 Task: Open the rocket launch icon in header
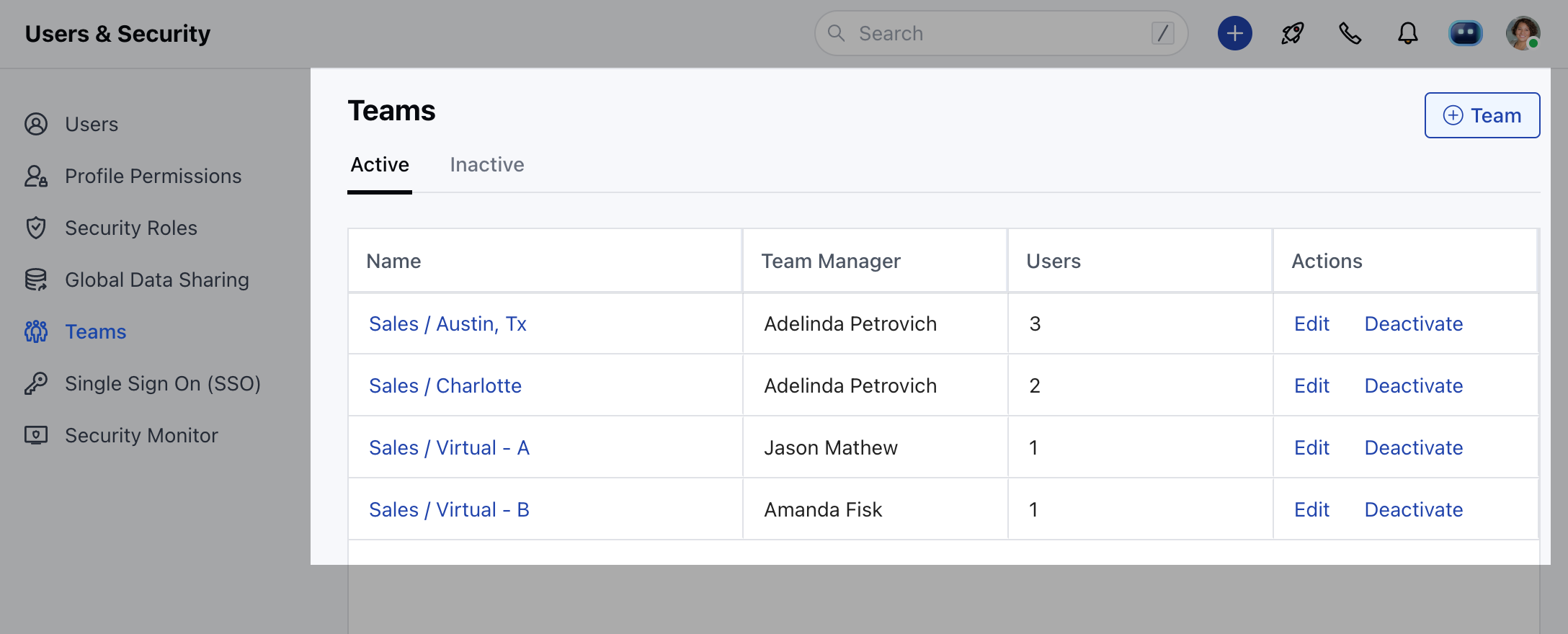tap(1292, 34)
